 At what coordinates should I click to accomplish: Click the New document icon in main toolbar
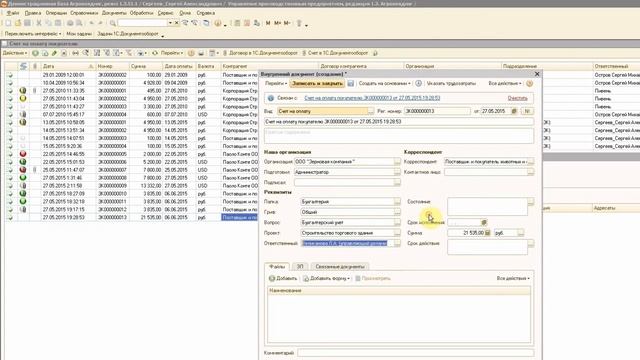pos(8,23)
